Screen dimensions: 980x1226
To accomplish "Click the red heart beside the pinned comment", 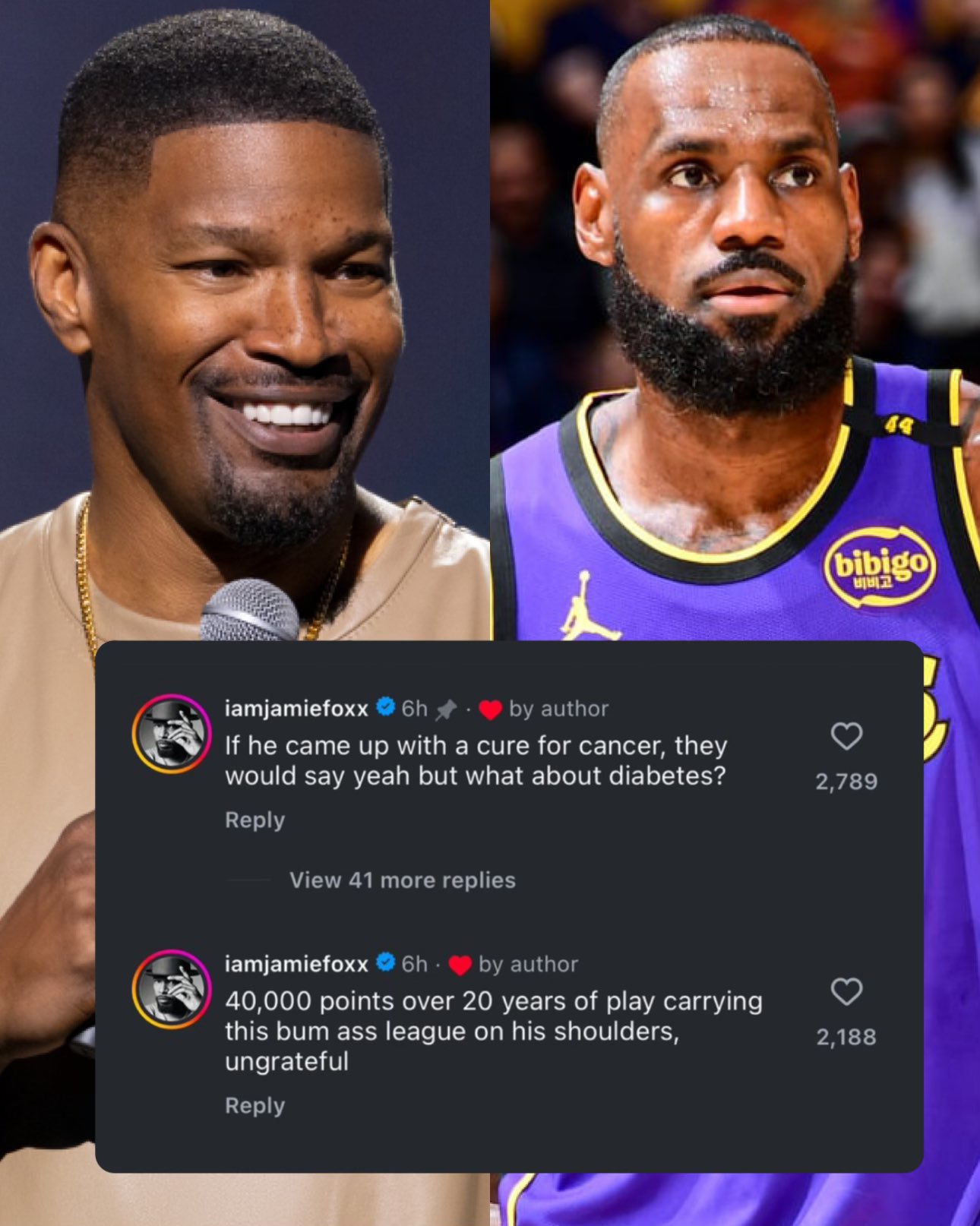I will (491, 709).
